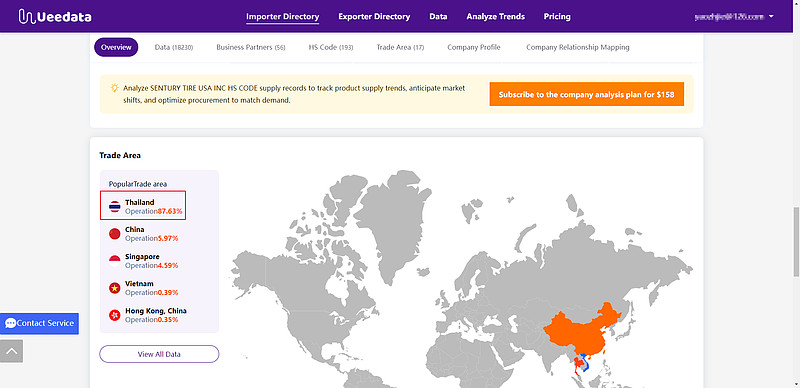Switch to the HS Code tab
This screenshot has height=388, width=800.
point(331,47)
